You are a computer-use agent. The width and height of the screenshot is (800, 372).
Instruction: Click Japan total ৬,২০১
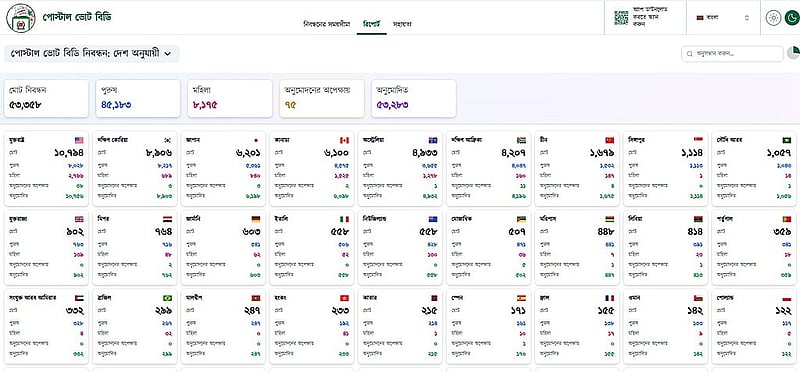pyautogui.click(x=249, y=152)
